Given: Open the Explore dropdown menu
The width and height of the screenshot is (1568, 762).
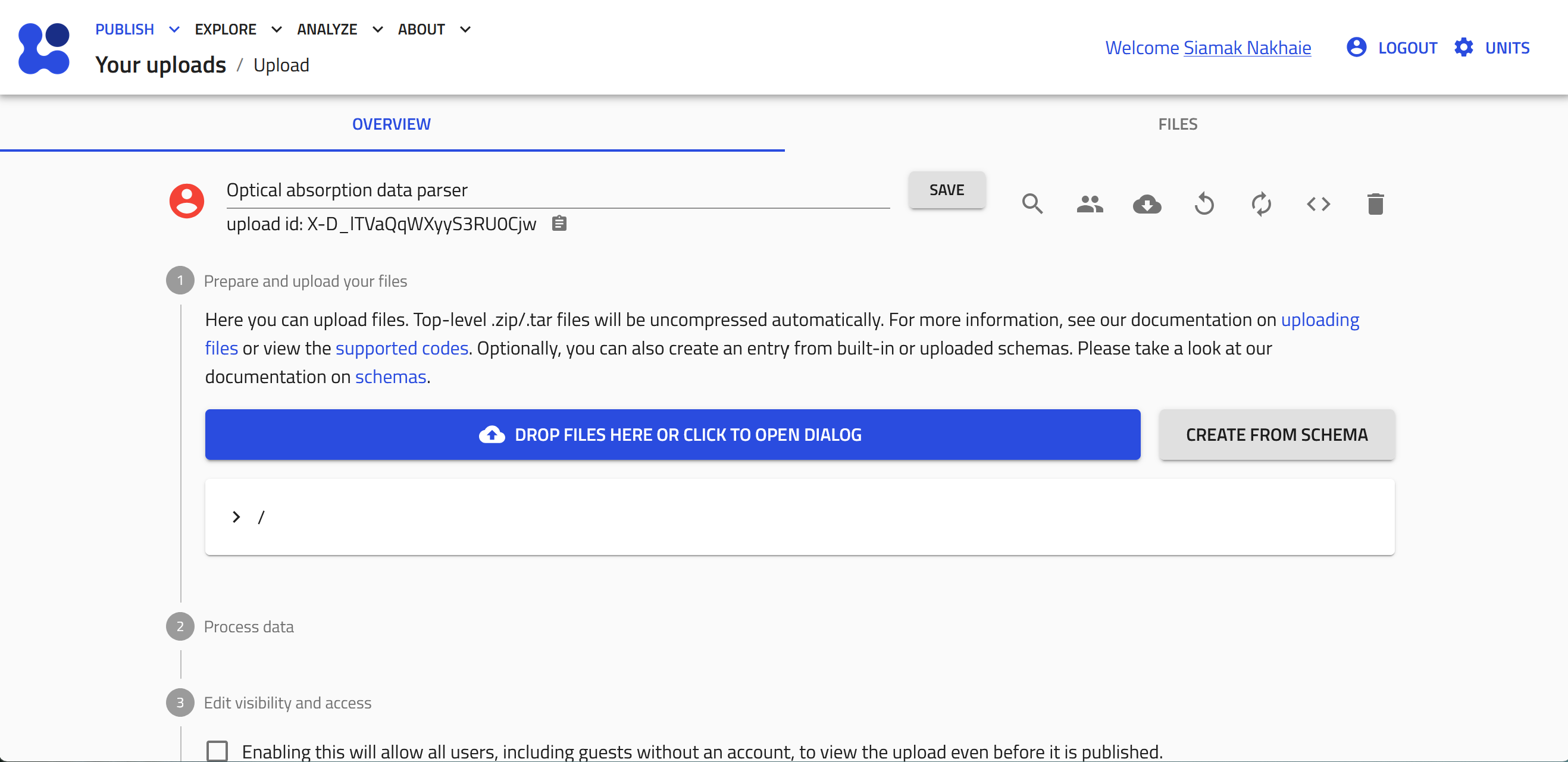Looking at the screenshot, I should click(x=238, y=29).
